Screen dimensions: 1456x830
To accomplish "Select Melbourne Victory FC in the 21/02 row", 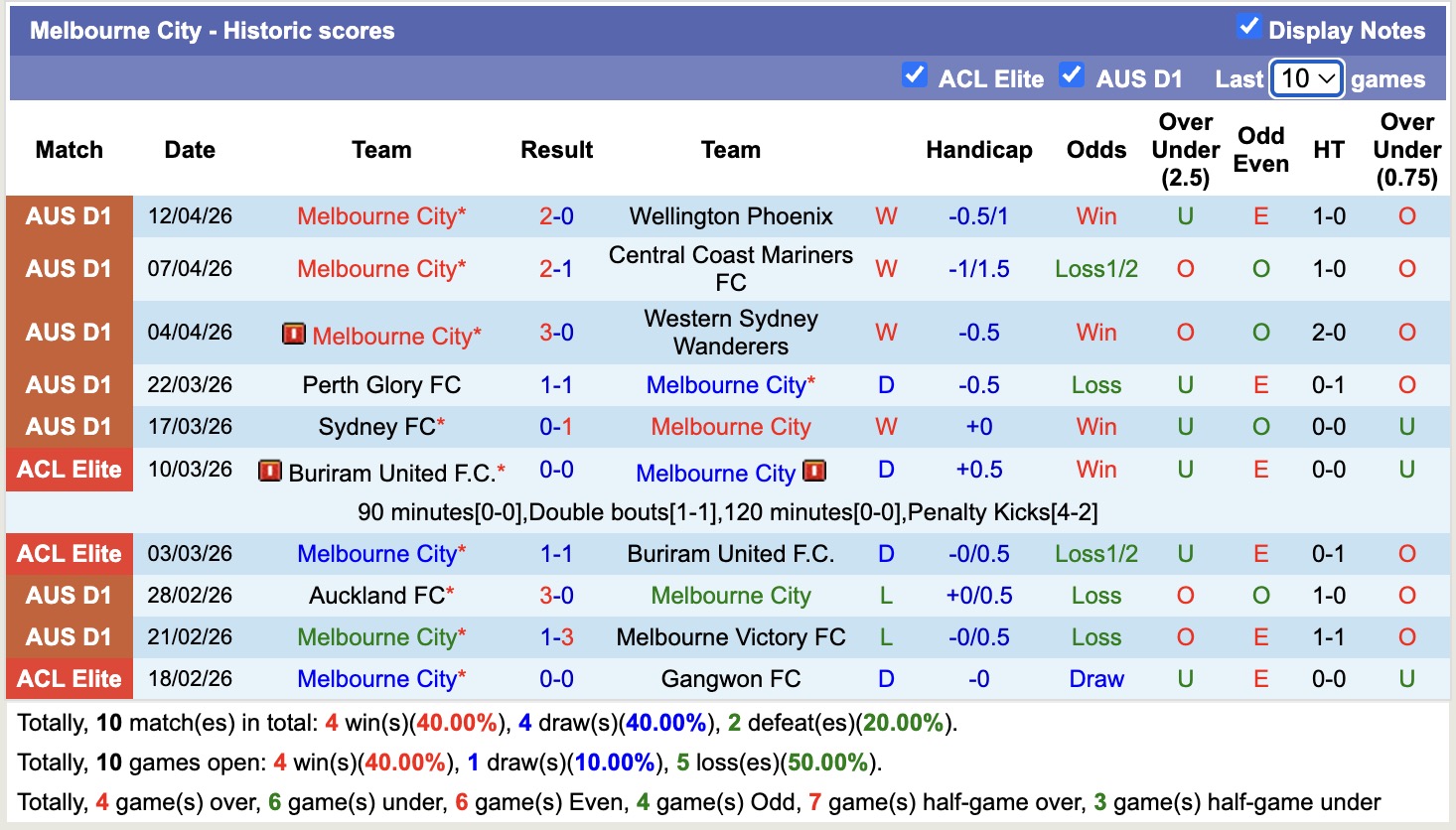I will 731,636.
